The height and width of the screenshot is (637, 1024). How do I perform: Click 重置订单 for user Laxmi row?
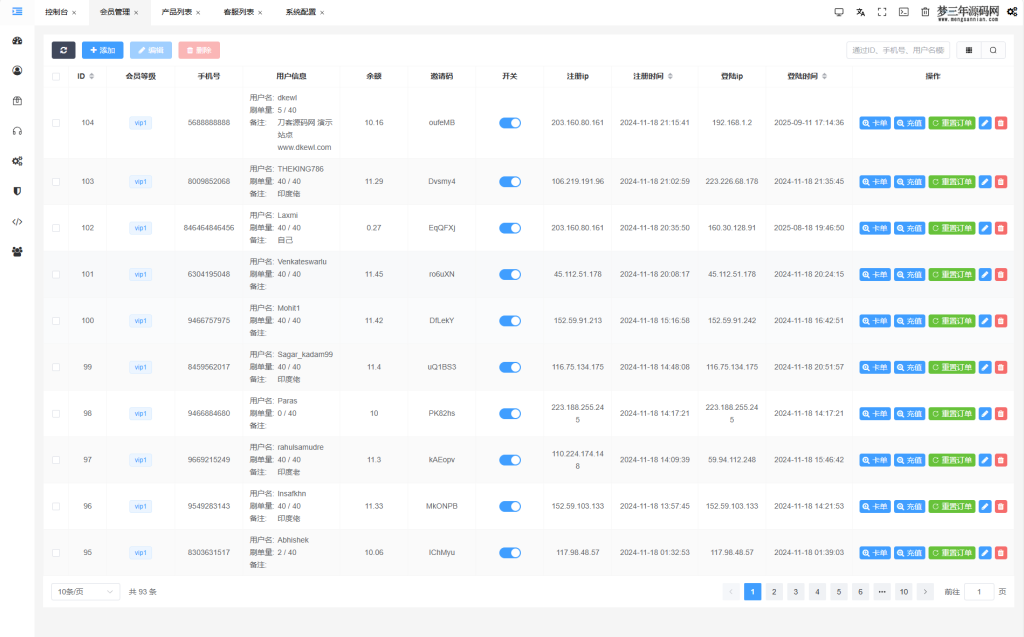pyautogui.click(x=952, y=228)
